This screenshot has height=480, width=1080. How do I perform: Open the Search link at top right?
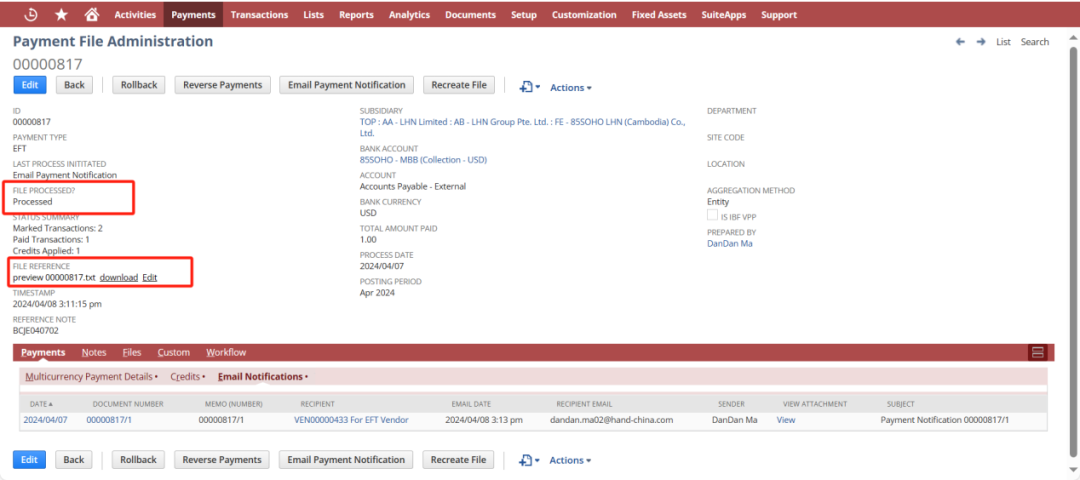(x=1035, y=42)
